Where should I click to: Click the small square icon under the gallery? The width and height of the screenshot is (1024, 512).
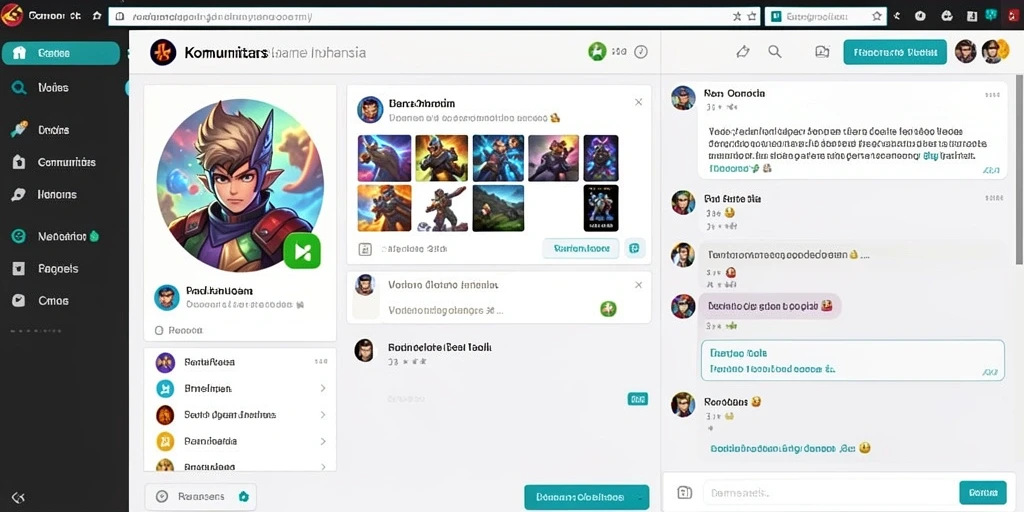pyautogui.click(x=365, y=249)
